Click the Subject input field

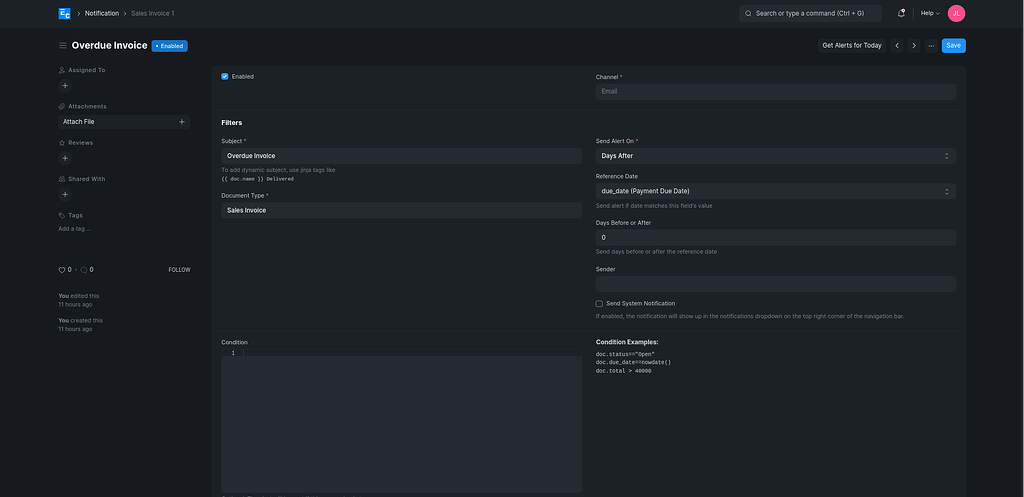tap(401, 156)
